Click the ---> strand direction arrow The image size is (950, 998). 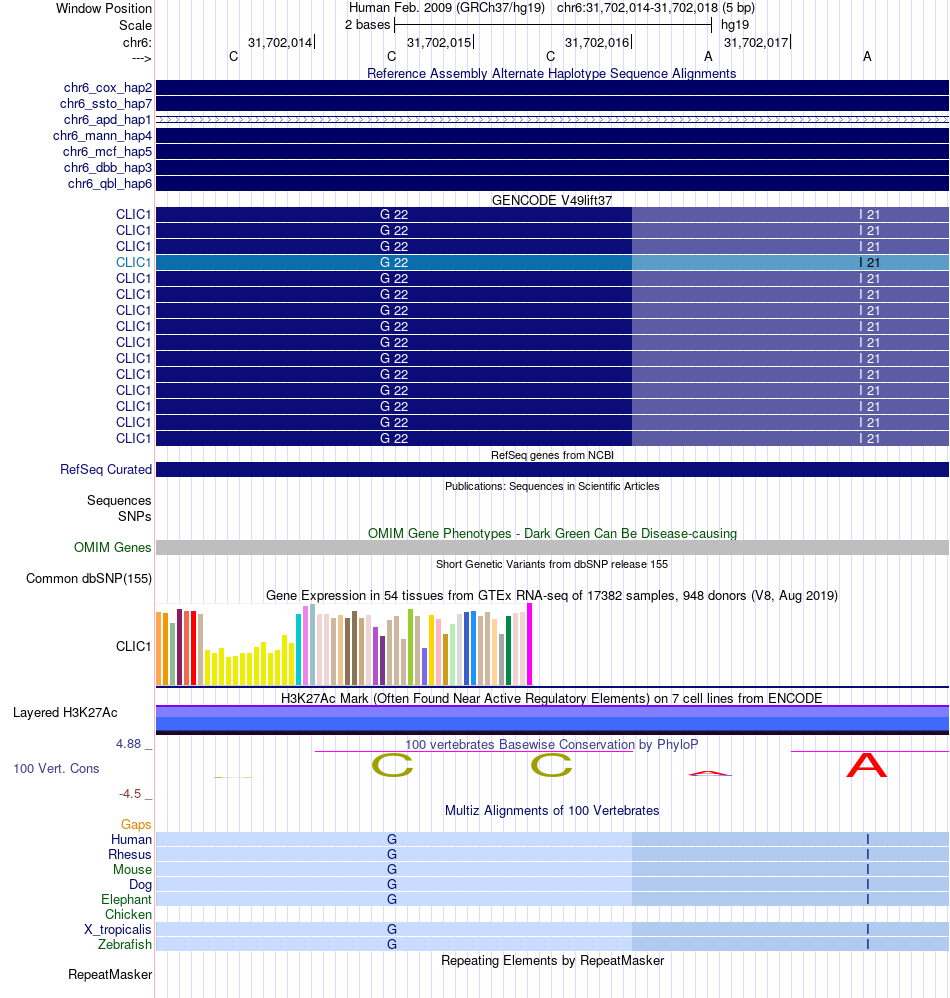141,59
